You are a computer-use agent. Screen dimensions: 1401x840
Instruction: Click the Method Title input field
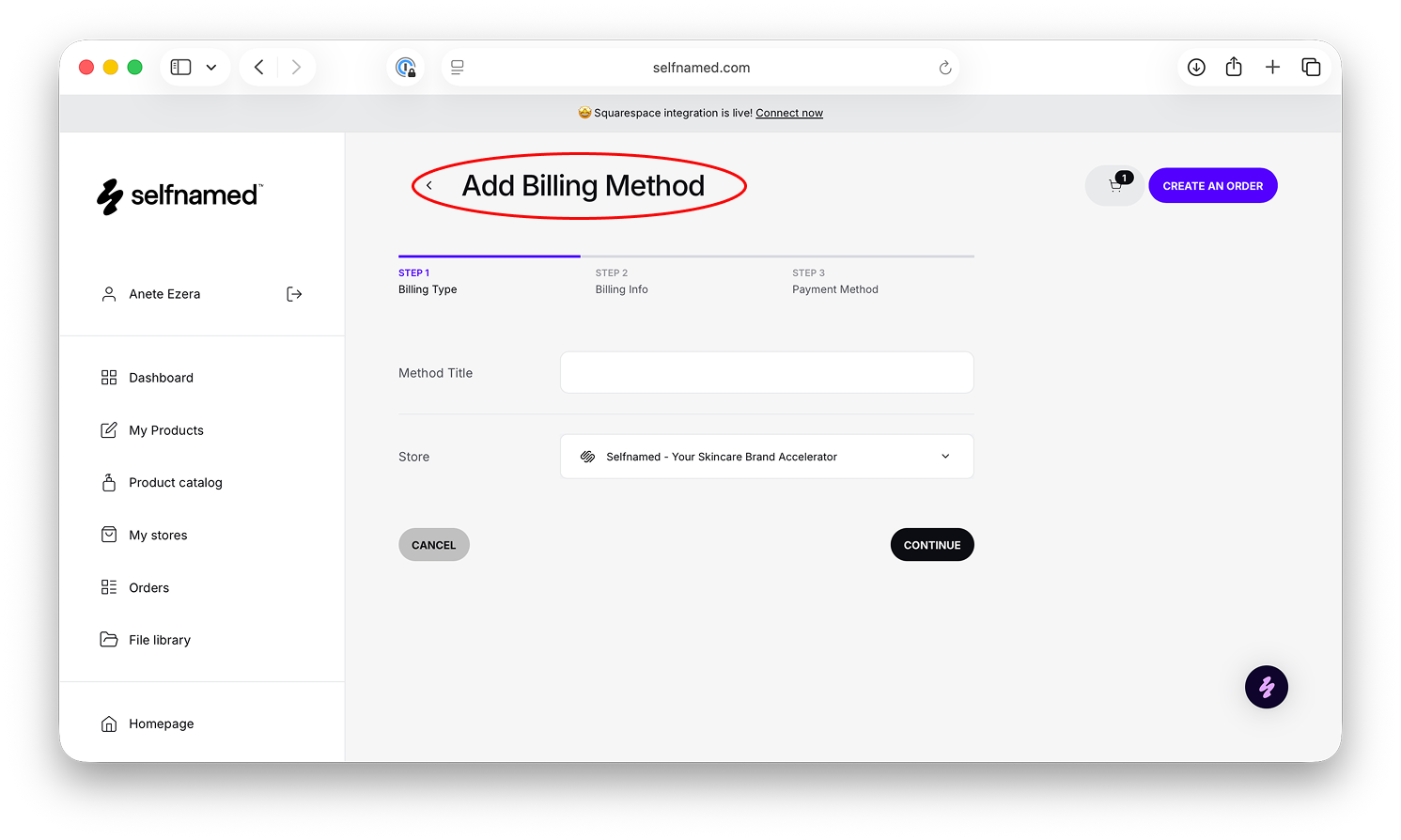click(767, 373)
